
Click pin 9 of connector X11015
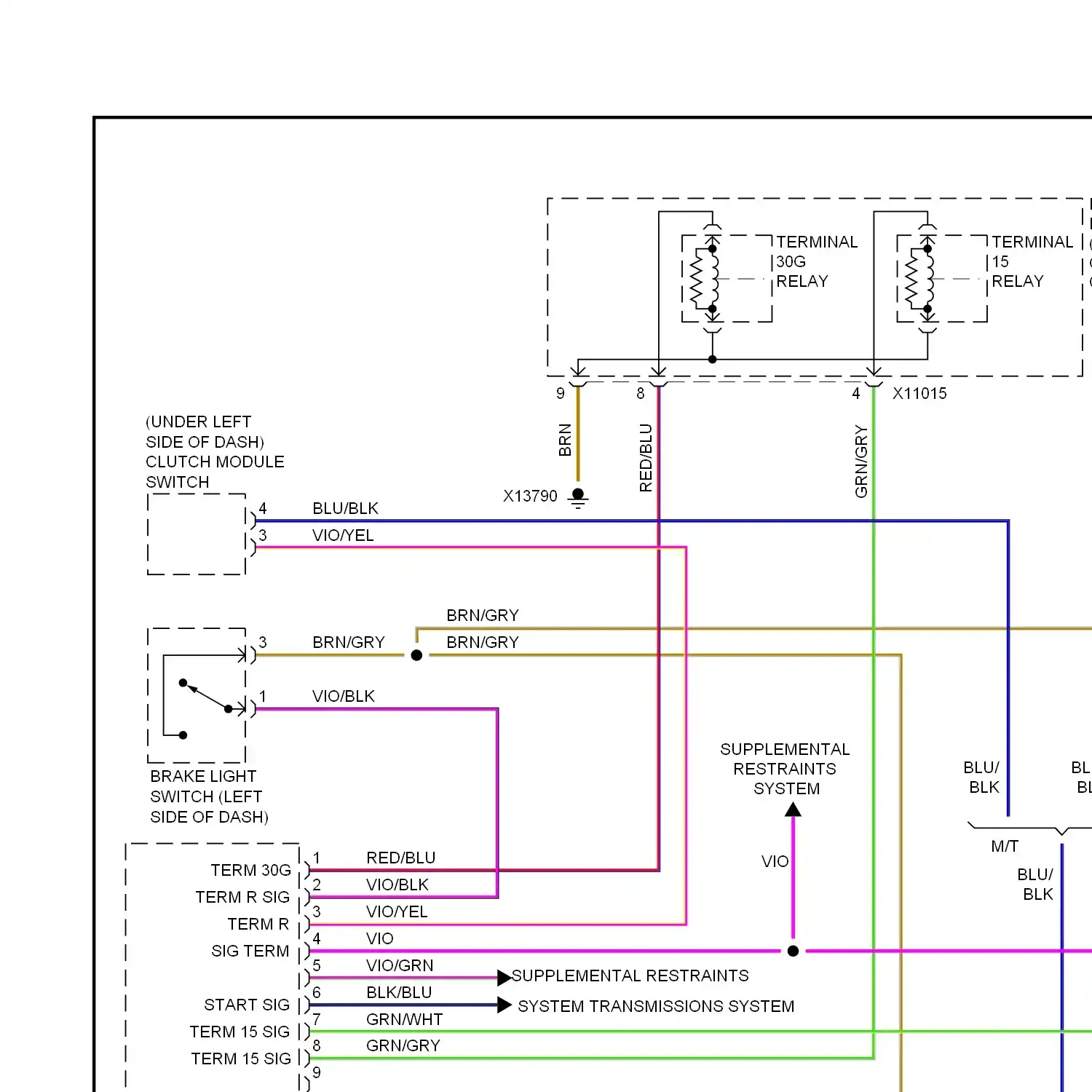click(x=561, y=394)
